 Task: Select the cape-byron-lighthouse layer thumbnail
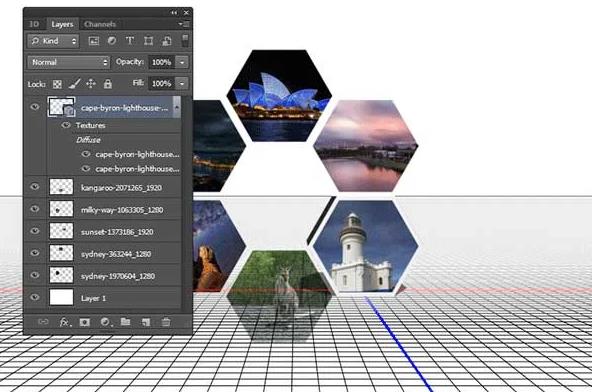tap(62, 107)
